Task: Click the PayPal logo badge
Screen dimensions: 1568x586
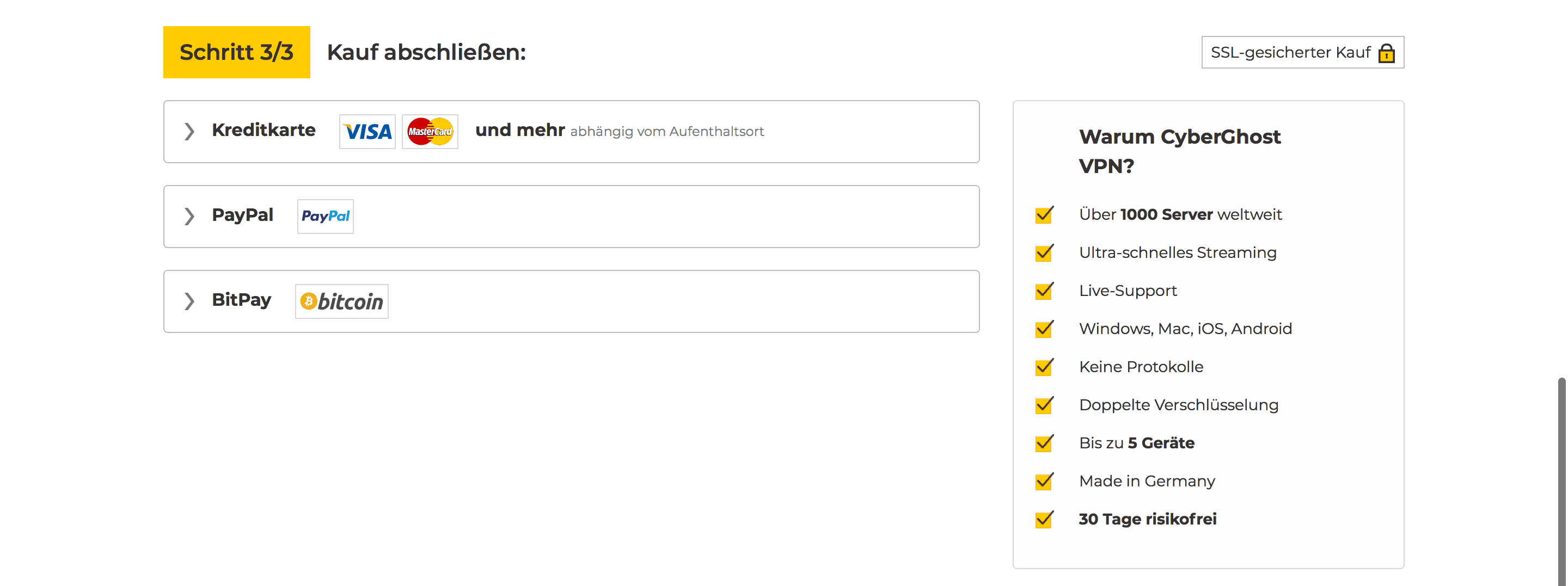Action: tap(325, 216)
